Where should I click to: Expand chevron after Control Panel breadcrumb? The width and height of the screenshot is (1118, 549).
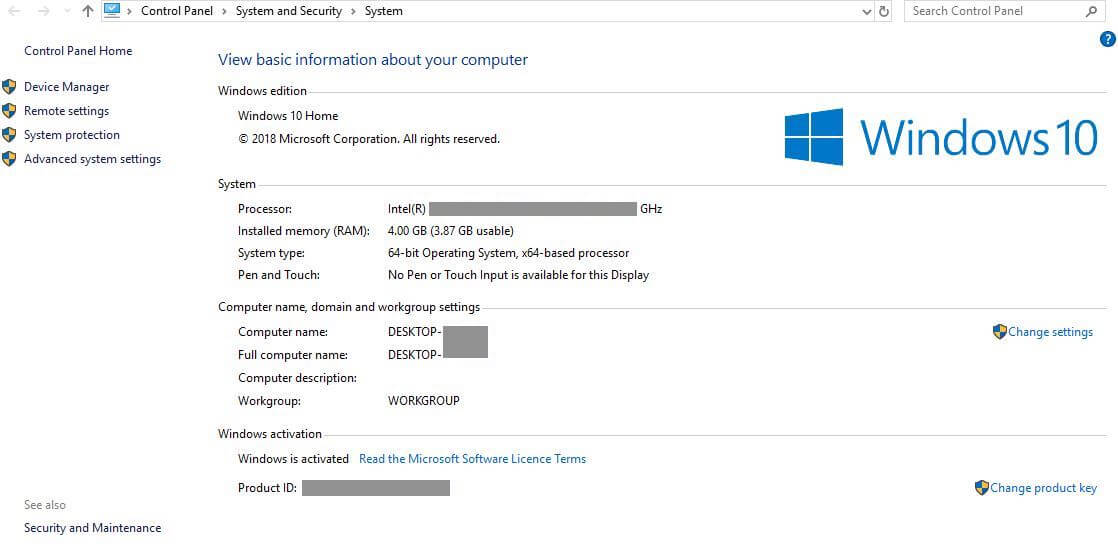coord(225,11)
